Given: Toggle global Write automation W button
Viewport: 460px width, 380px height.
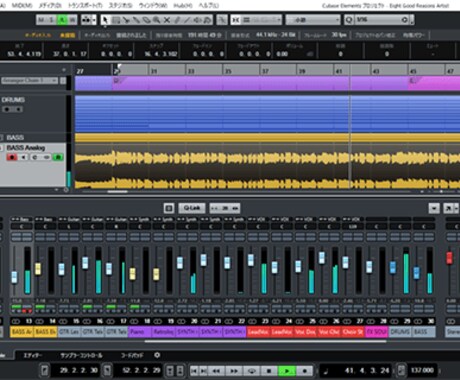Looking at the screenshot, I should tap(72, 20).
